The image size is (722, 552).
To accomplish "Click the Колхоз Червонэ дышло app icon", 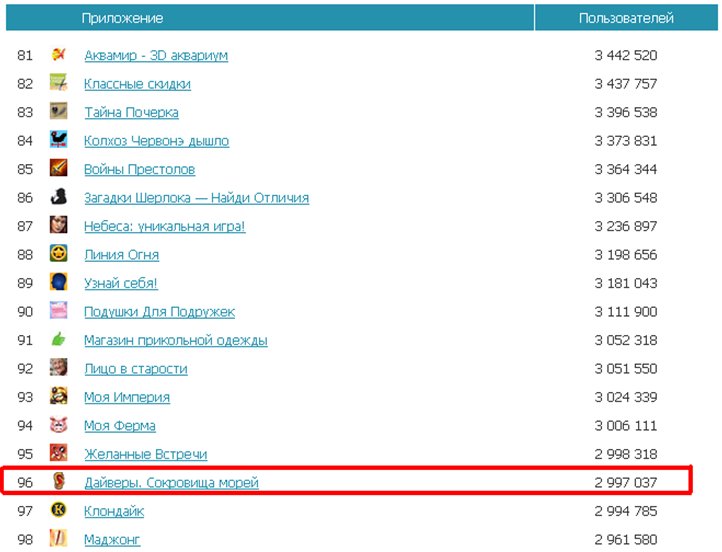I will pos(58,140).
